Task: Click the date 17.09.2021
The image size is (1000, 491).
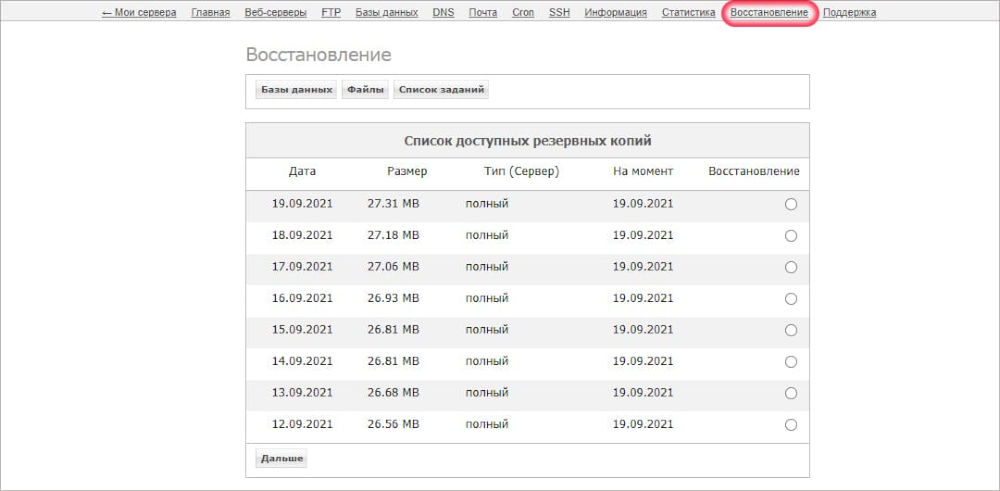Action: pyautogui.click(x=302, y=267)
